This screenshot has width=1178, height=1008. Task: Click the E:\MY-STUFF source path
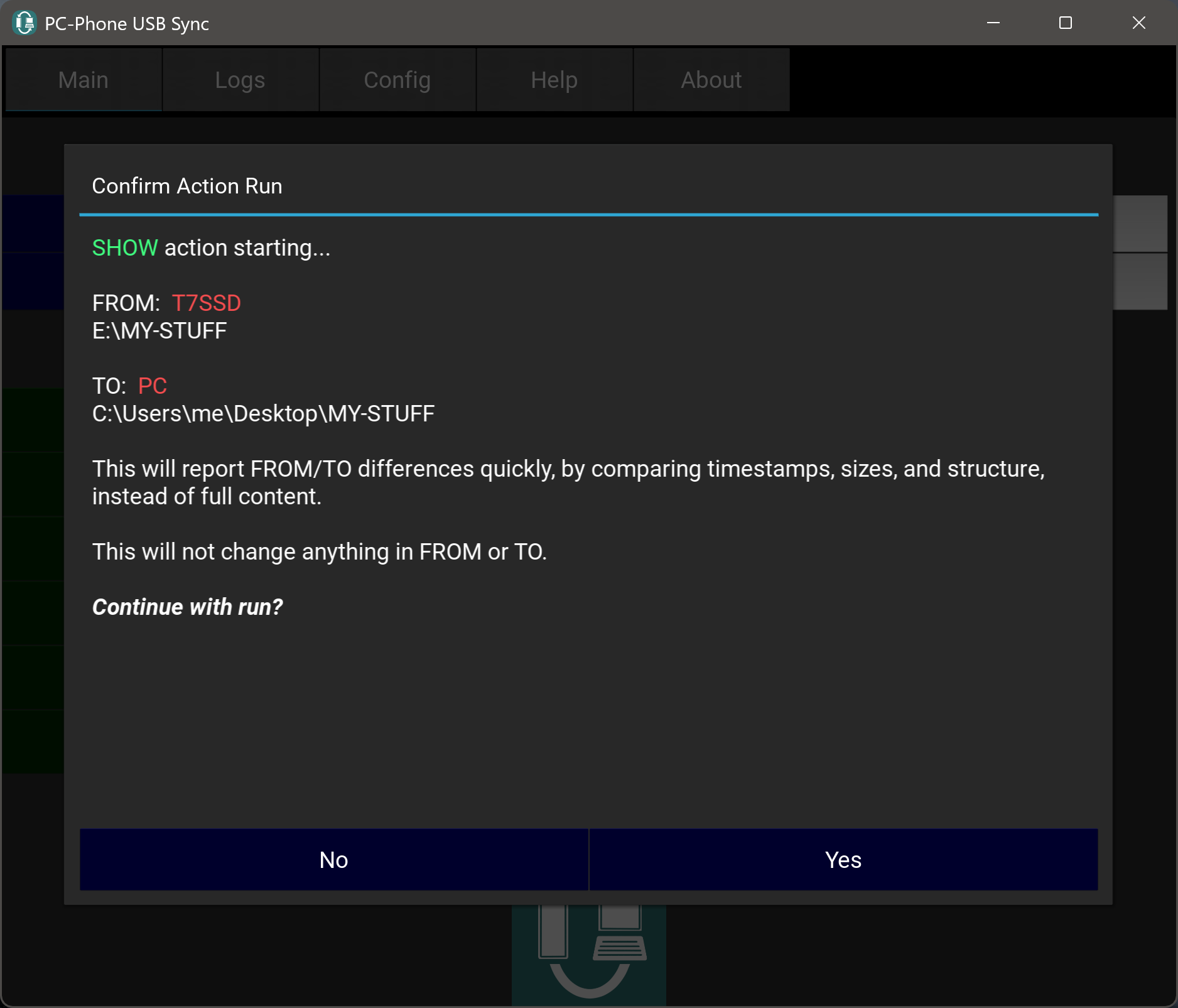tap(159, 331)
